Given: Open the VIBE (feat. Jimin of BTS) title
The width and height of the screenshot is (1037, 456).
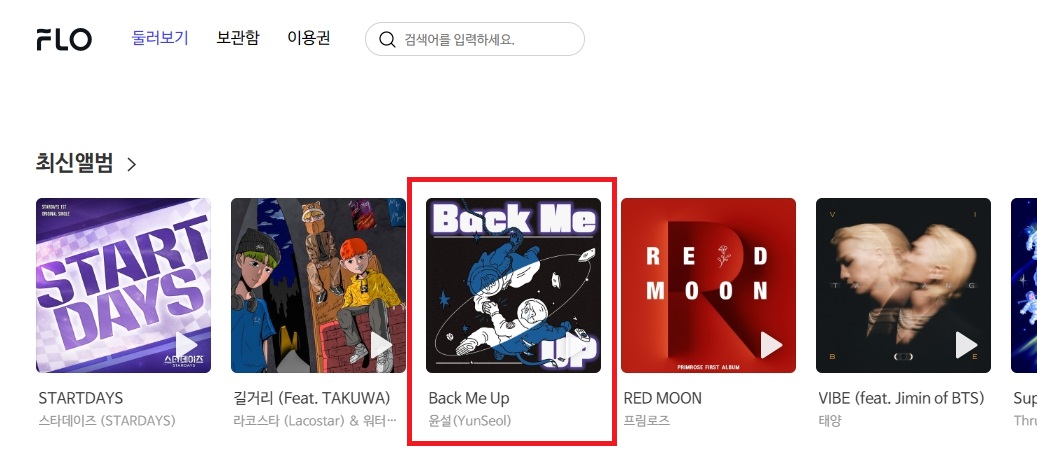Looking at the screenshot, I should point(901,398).
